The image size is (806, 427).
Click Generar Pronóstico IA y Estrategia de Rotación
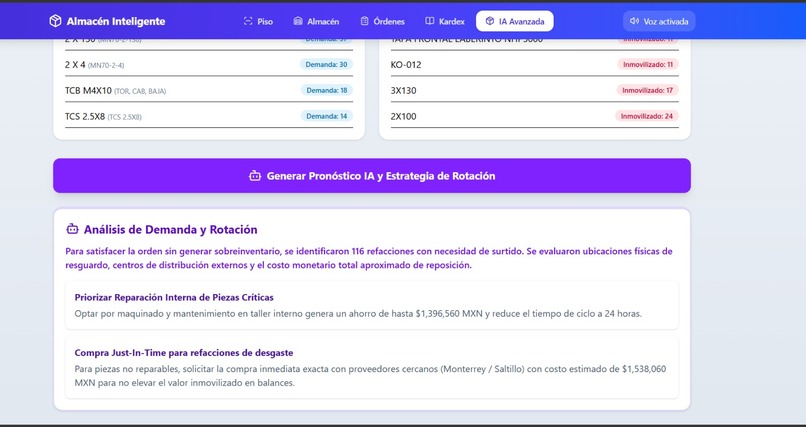click(372, 176)
